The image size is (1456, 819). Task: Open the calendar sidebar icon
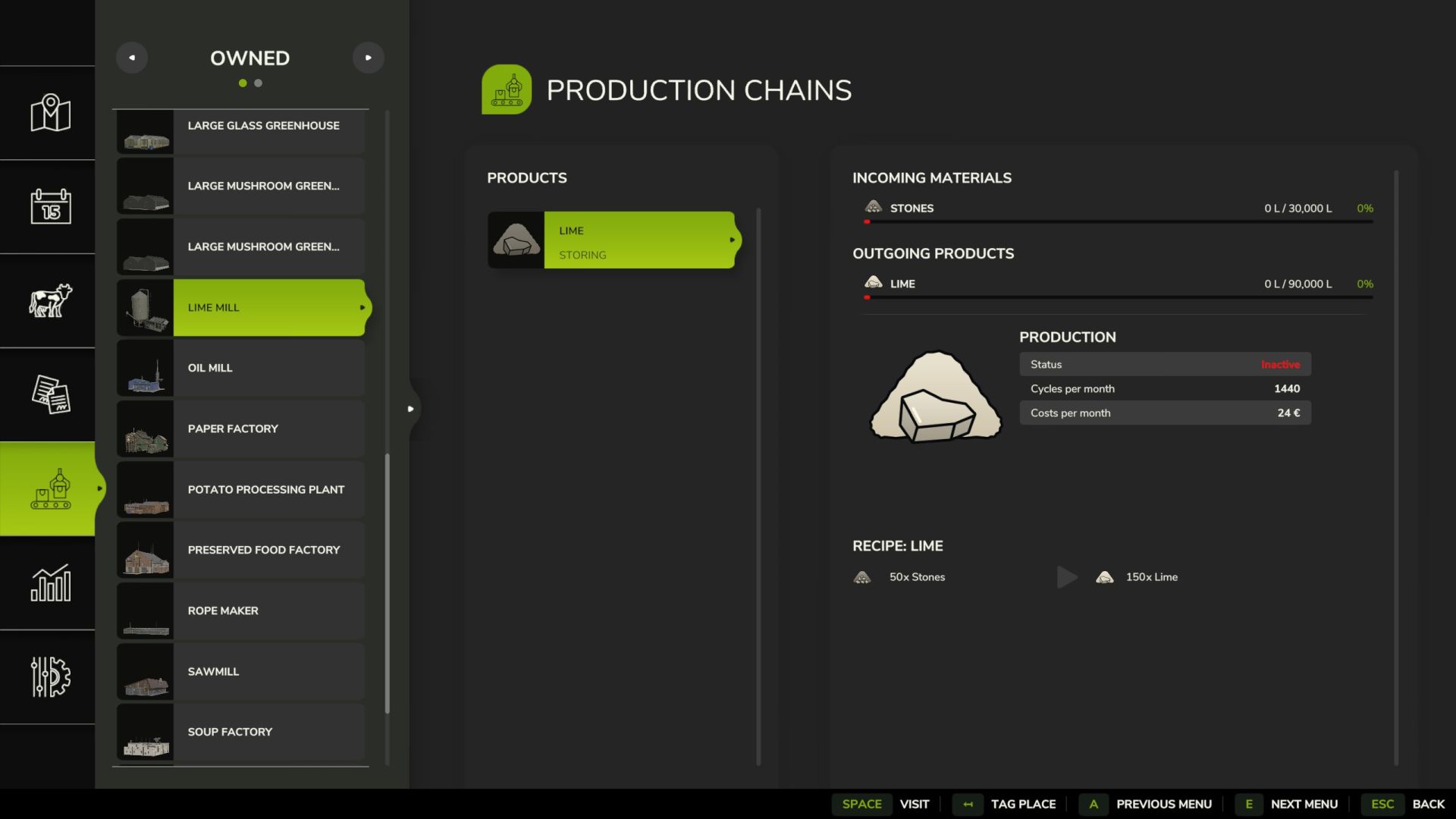[50, 206]
